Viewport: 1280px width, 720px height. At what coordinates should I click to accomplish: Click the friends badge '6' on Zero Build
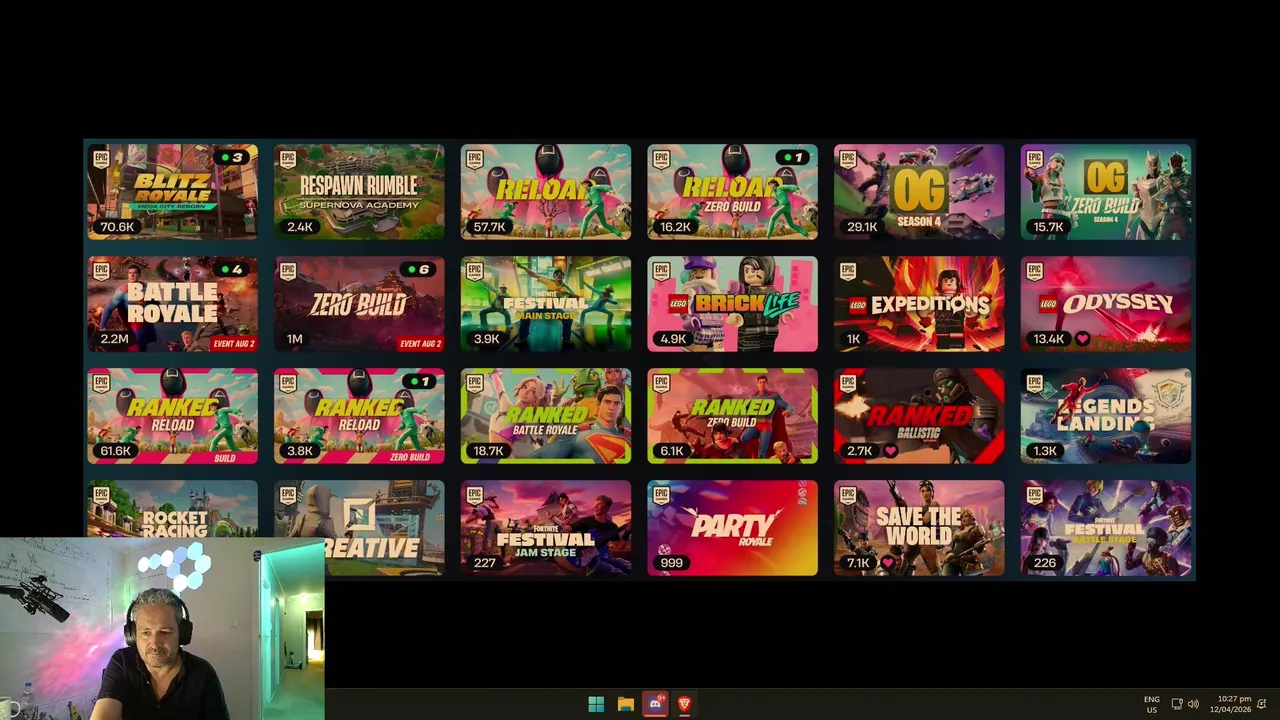419,270
